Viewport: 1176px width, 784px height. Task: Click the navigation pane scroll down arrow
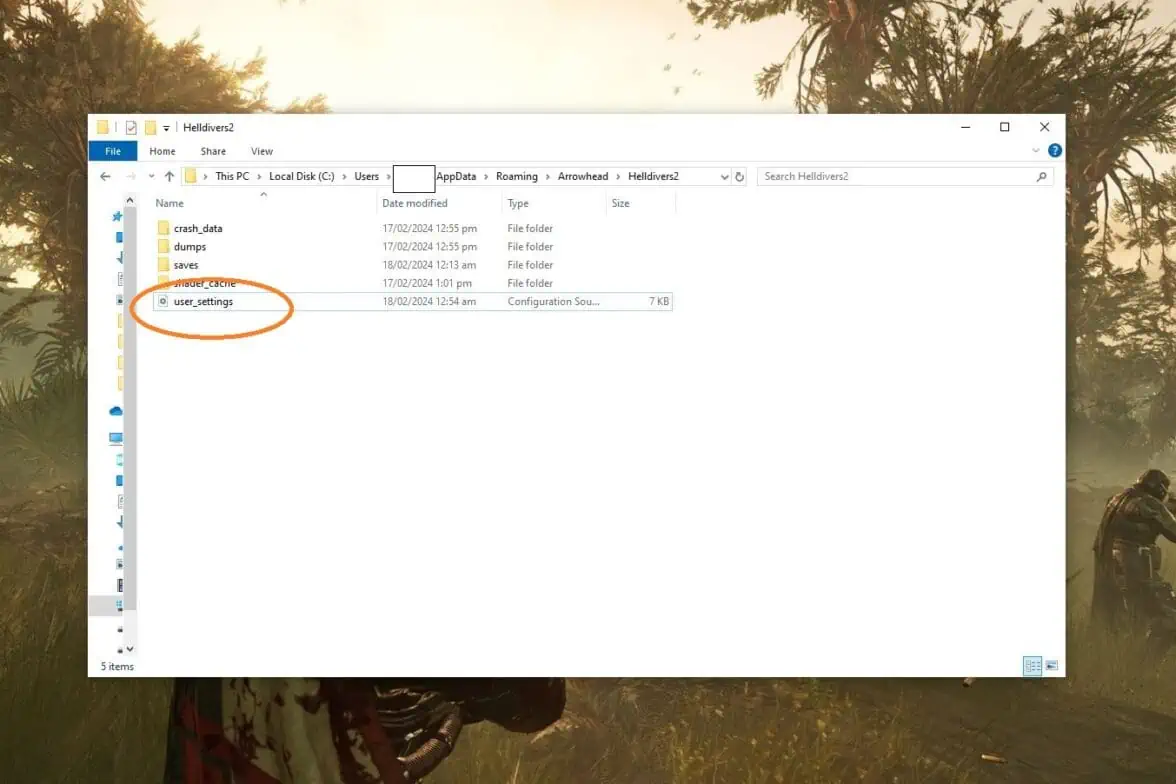[x=130, y=649]
